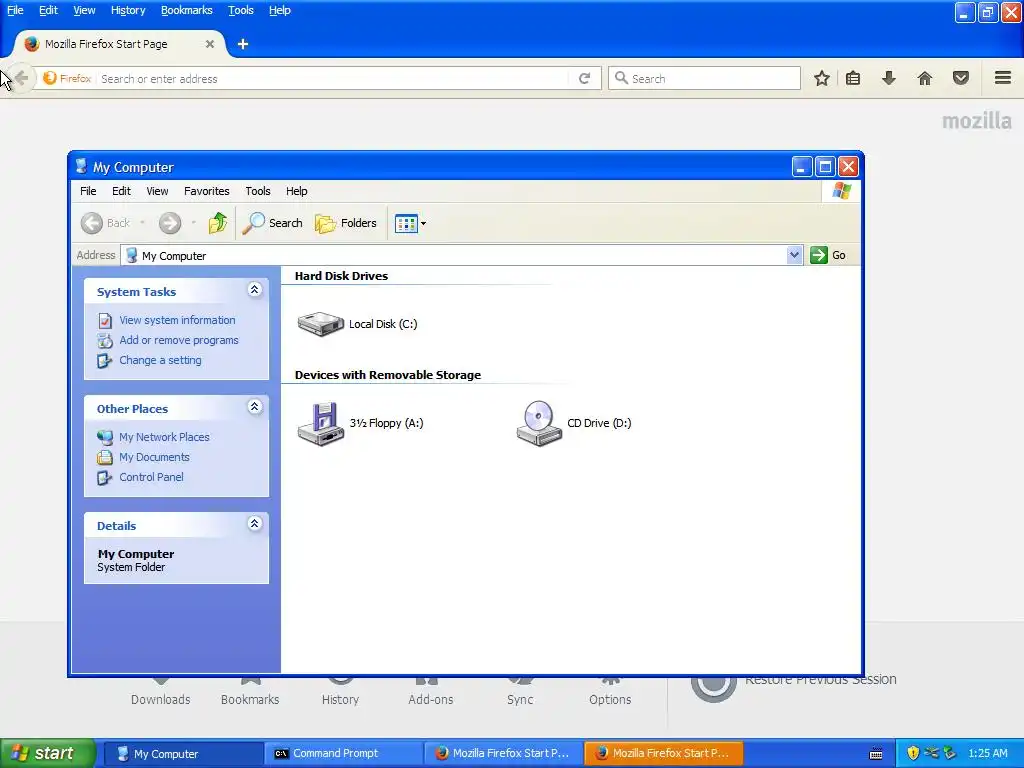Close the Mozilla Firefox Start Page tab
This screenshot has width=1024, height=768.
(210, 44)
